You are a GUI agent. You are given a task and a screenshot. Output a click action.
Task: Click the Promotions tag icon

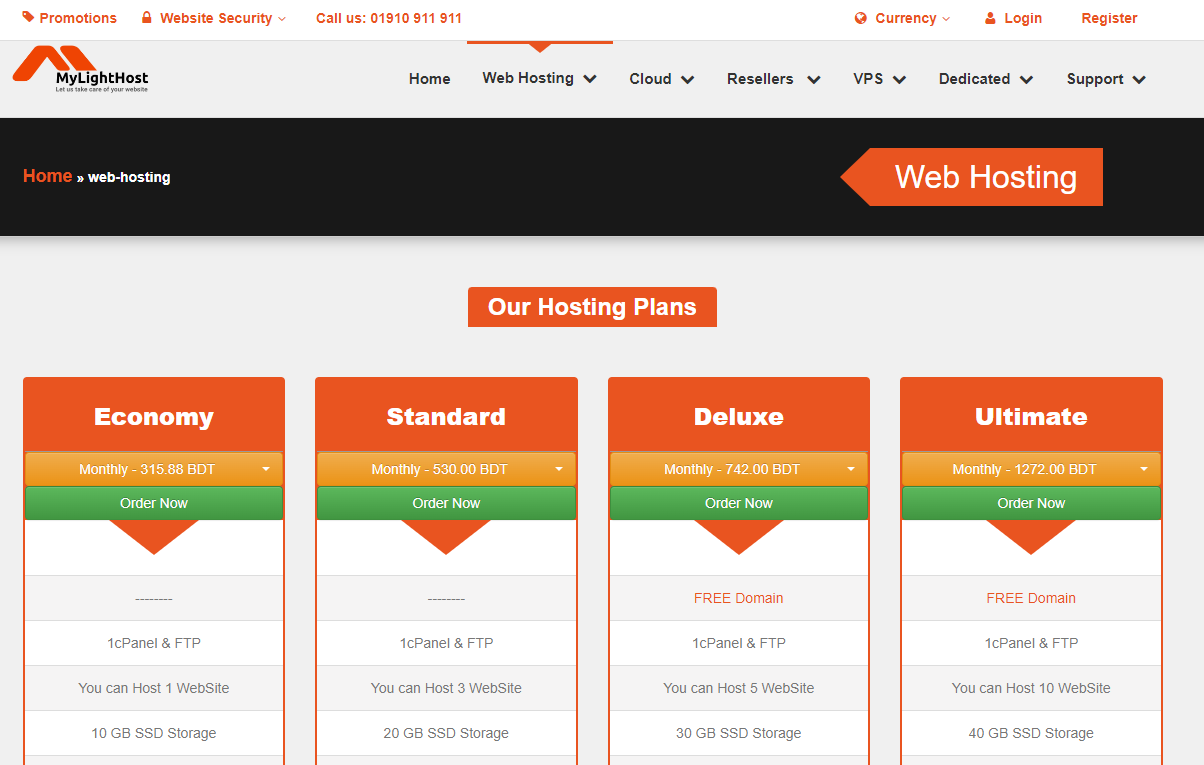(28, 18)
